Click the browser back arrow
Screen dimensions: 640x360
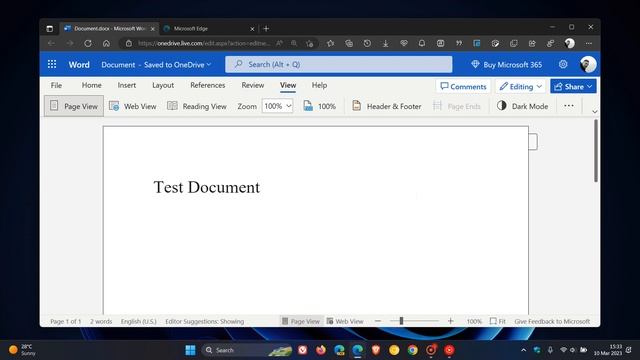(51, 43)
